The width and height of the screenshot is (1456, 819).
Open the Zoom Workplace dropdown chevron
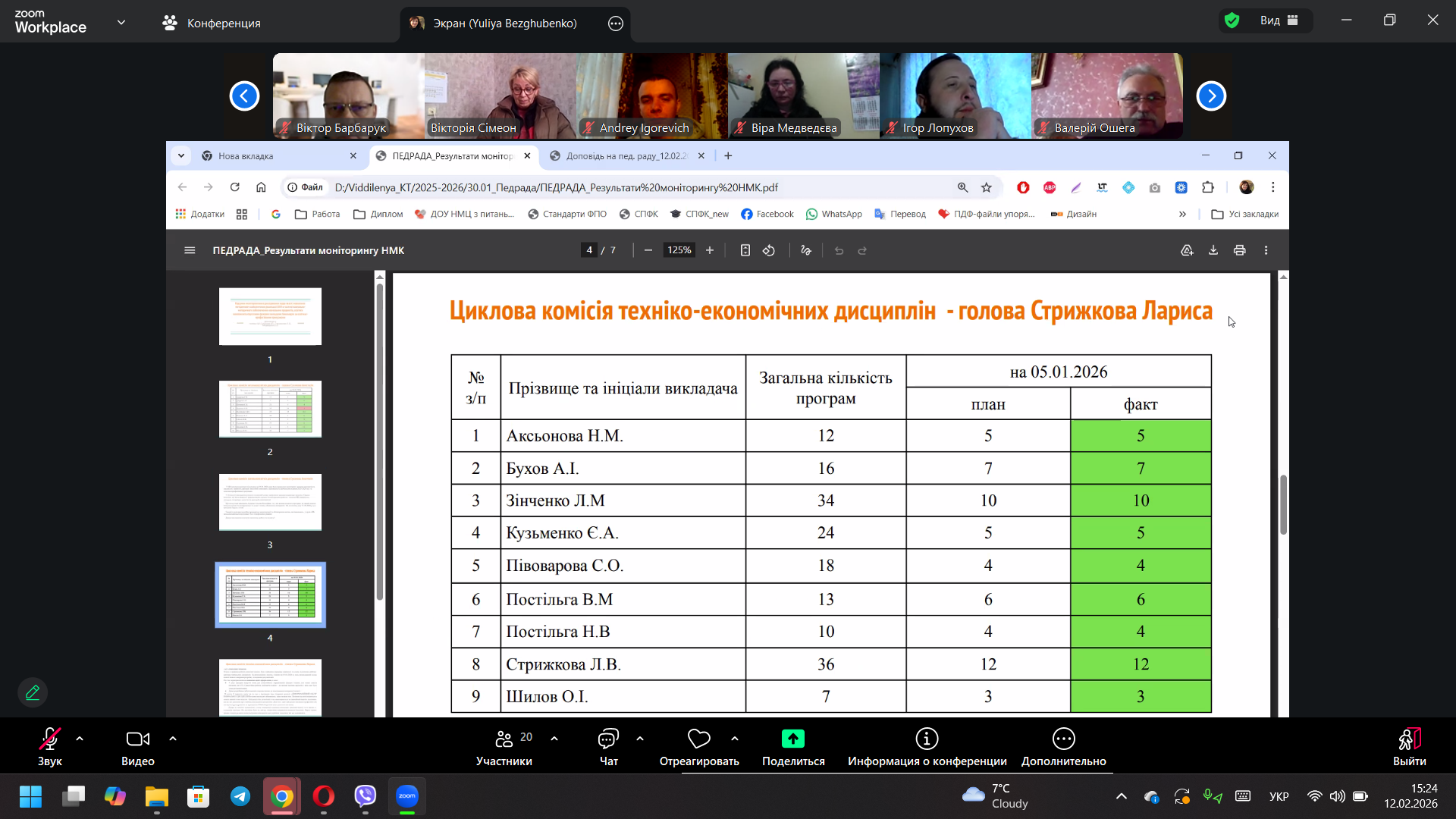[121, 23]
